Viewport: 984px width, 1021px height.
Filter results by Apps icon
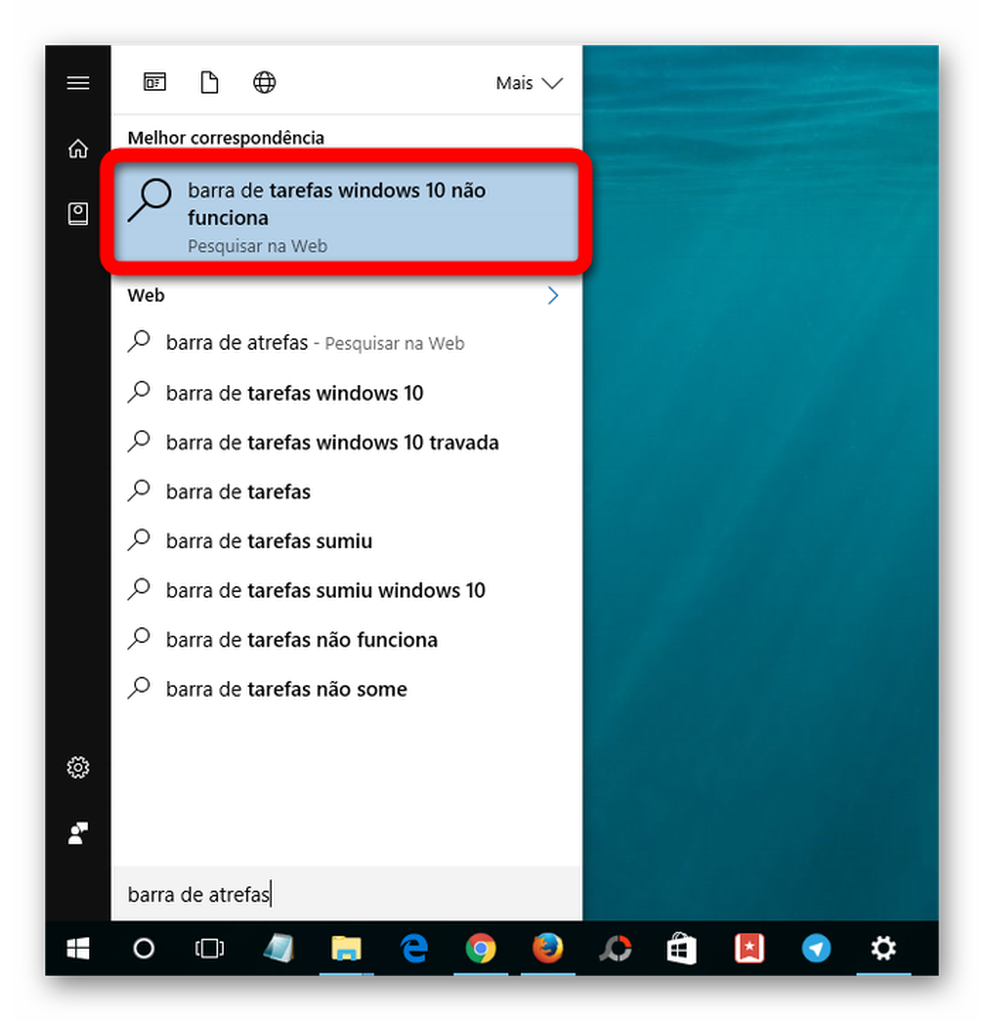(x=154, y=82)
